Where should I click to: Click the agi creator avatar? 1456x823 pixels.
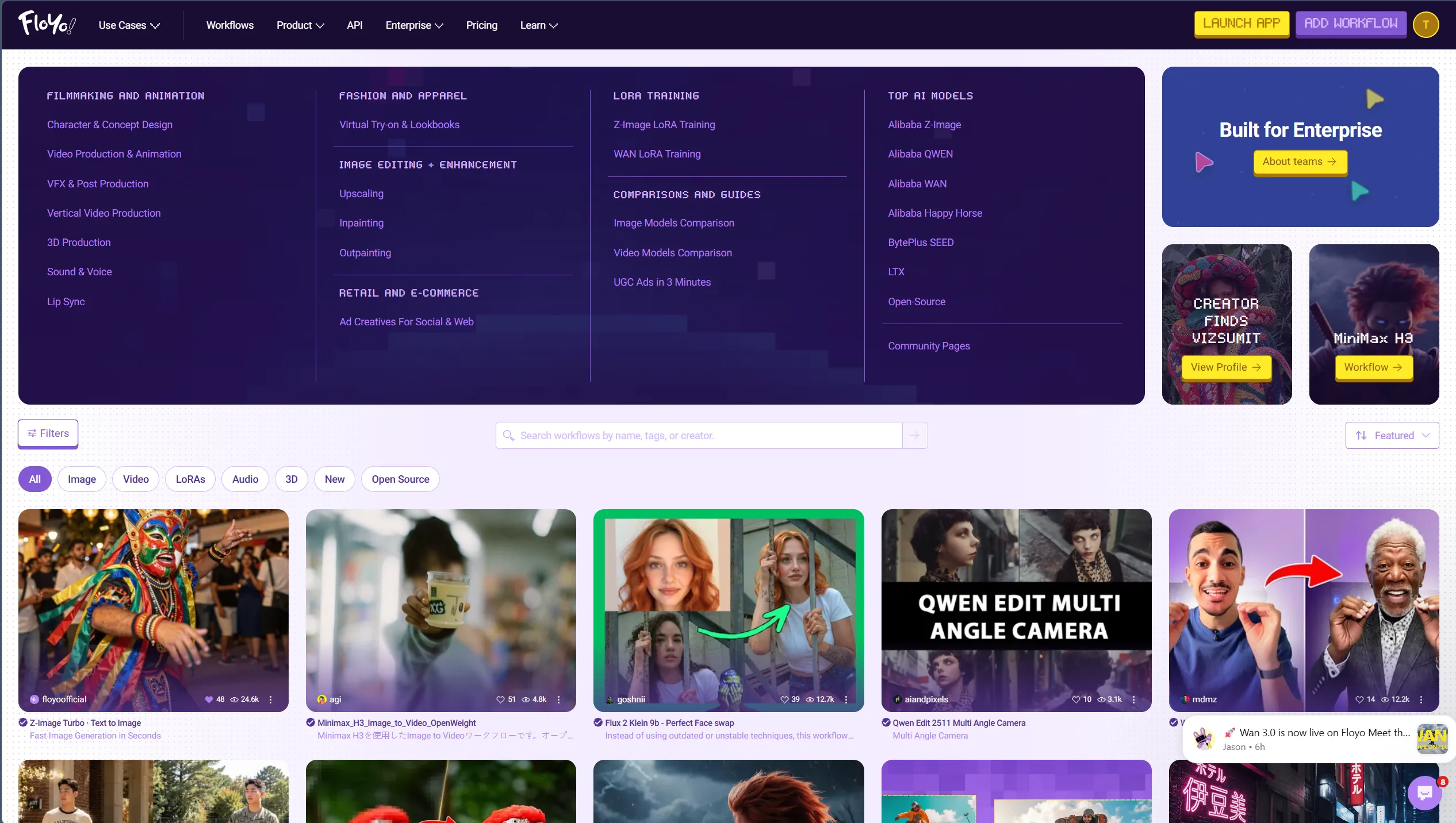322,699
